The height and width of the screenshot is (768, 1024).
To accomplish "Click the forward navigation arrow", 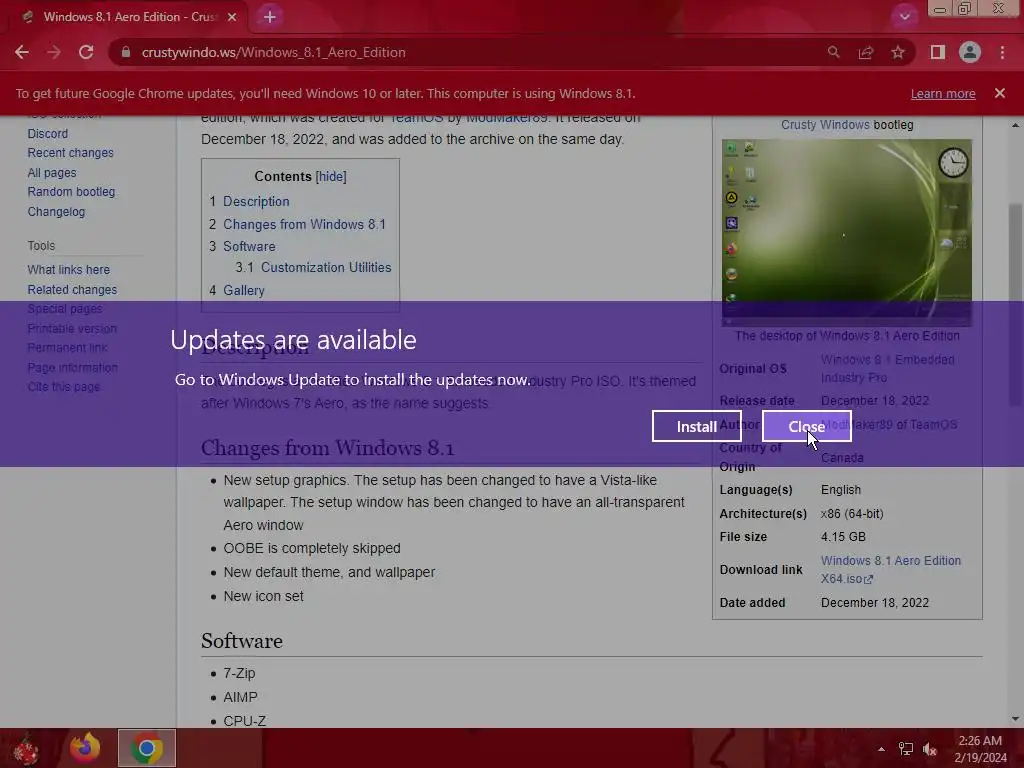I will pos(54,52).
